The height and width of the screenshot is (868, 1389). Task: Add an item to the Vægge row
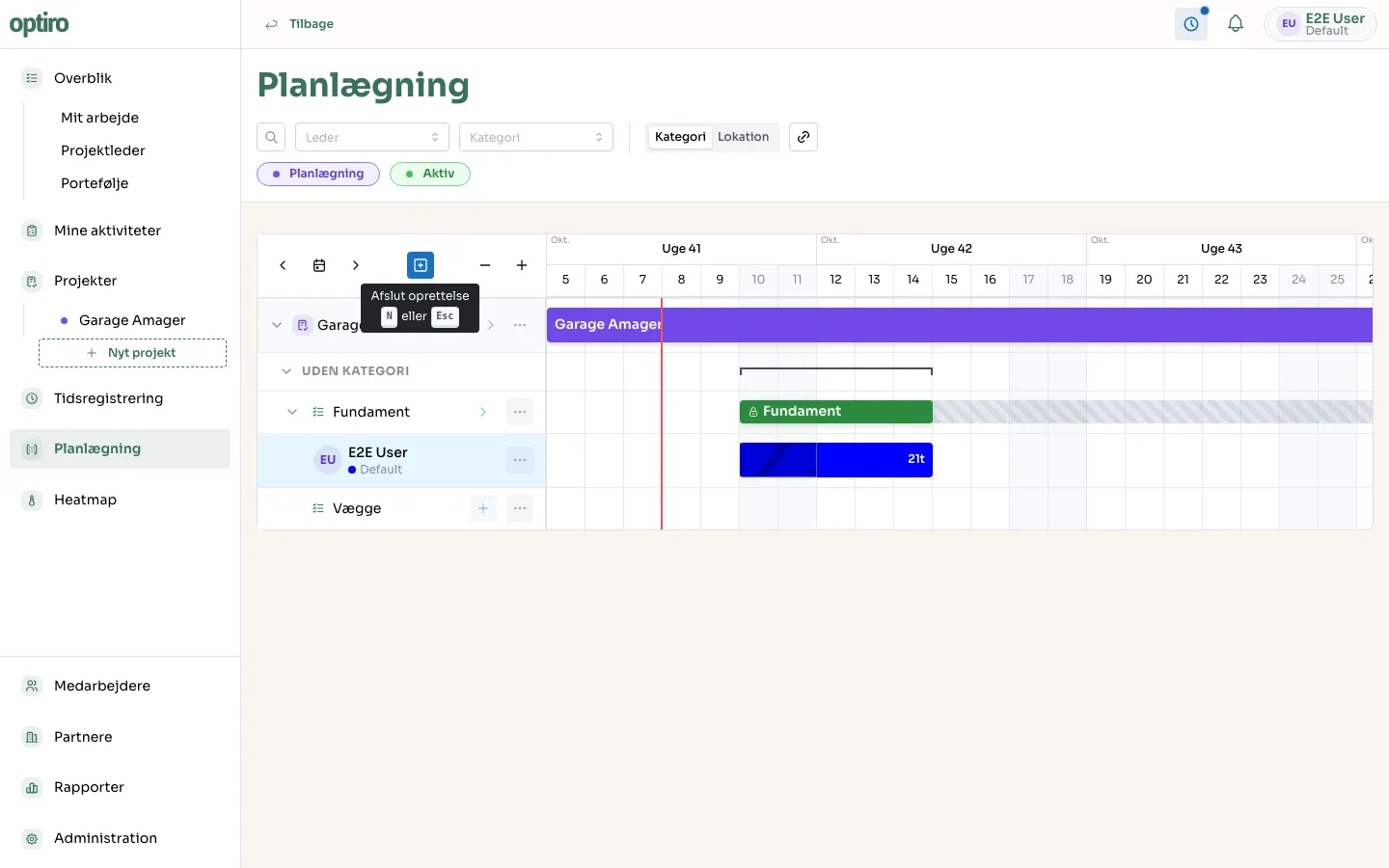coord(483,508)
